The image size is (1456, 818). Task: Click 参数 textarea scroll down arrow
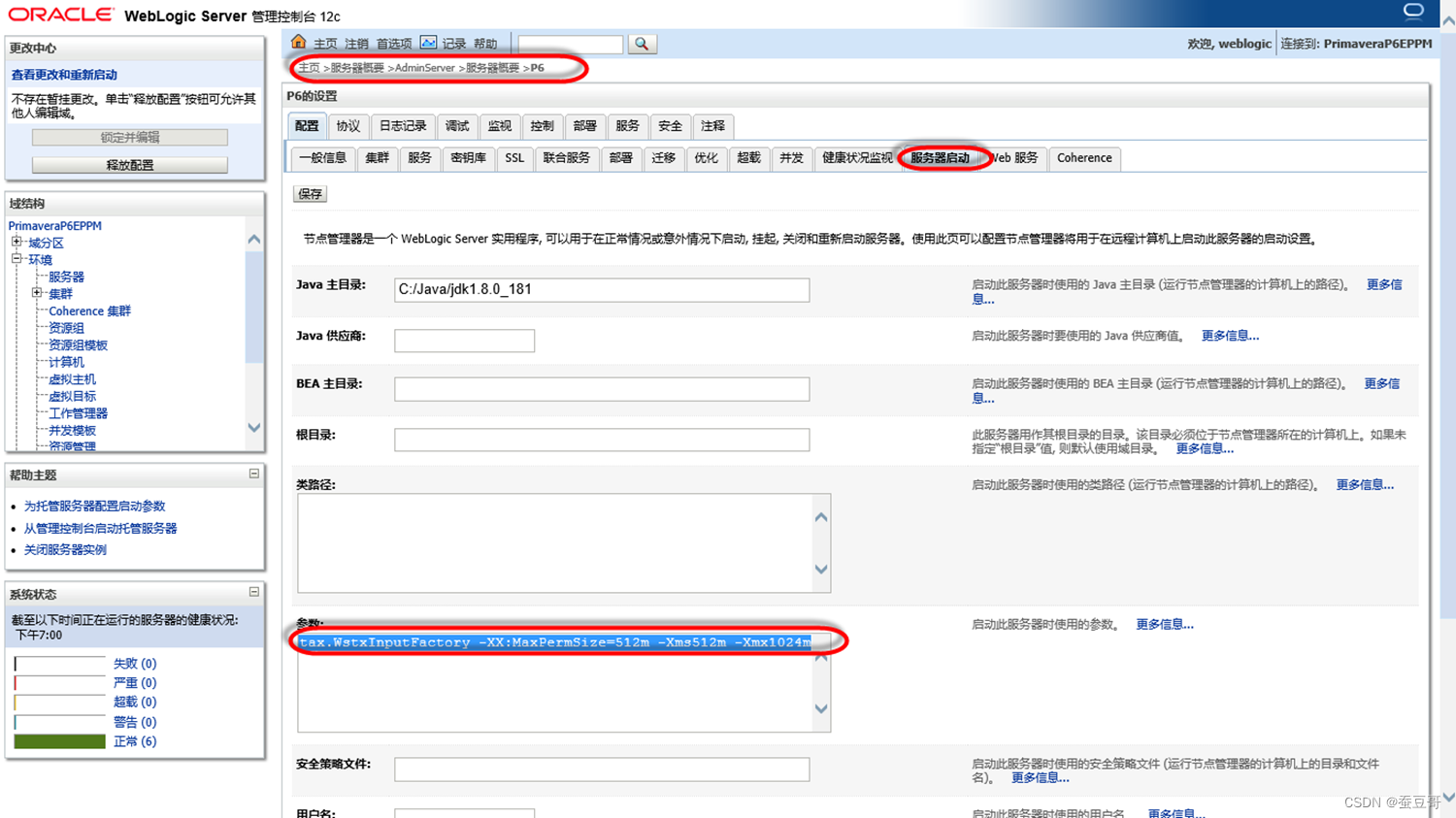(x=821, y=709)
